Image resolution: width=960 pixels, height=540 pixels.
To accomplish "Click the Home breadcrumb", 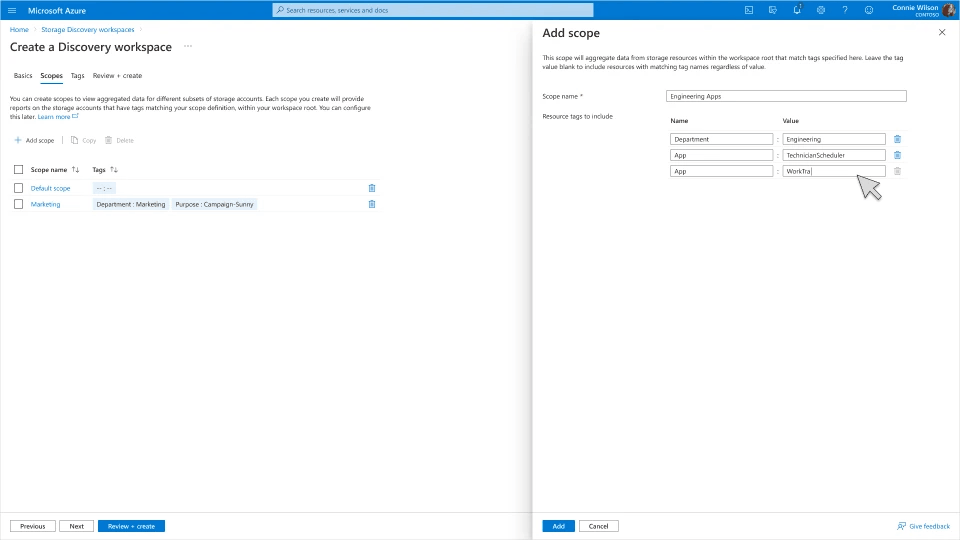I will [19, 29].
